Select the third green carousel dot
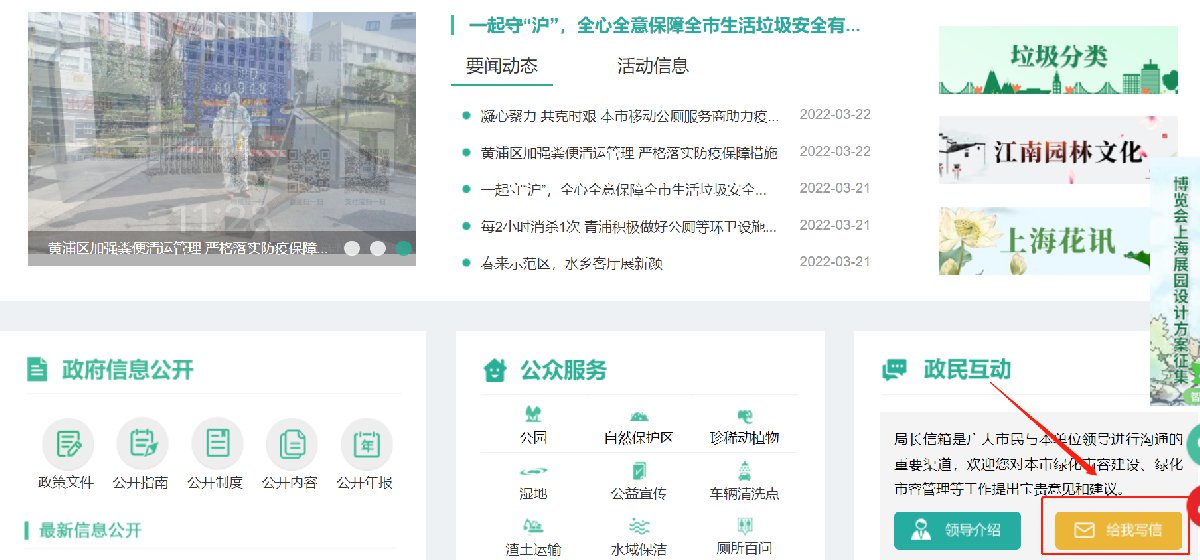This screenshot has width=1200, height=560. [x=404, y=248]
